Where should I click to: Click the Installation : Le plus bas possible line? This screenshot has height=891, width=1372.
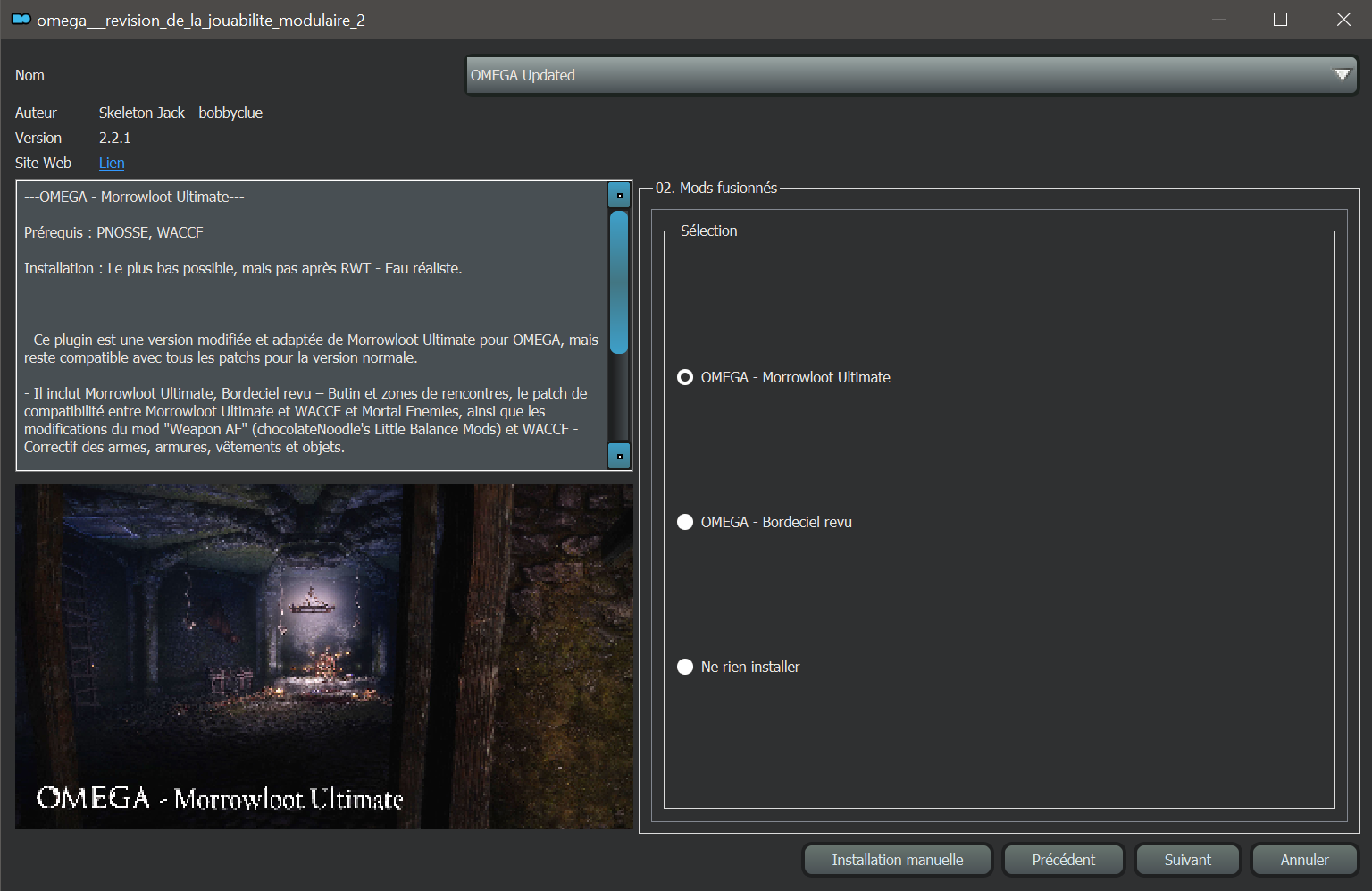pos(243,268)
